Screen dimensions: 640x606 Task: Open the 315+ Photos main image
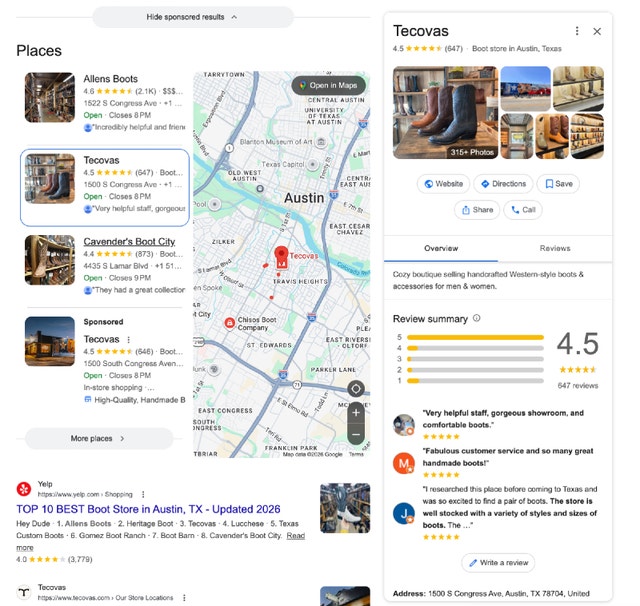coord(445,112)
